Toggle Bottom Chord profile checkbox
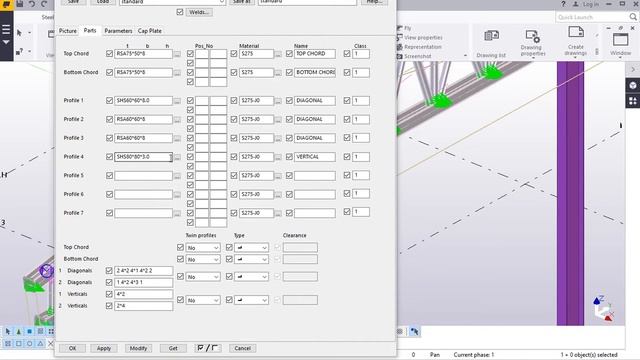 (109, 72)
